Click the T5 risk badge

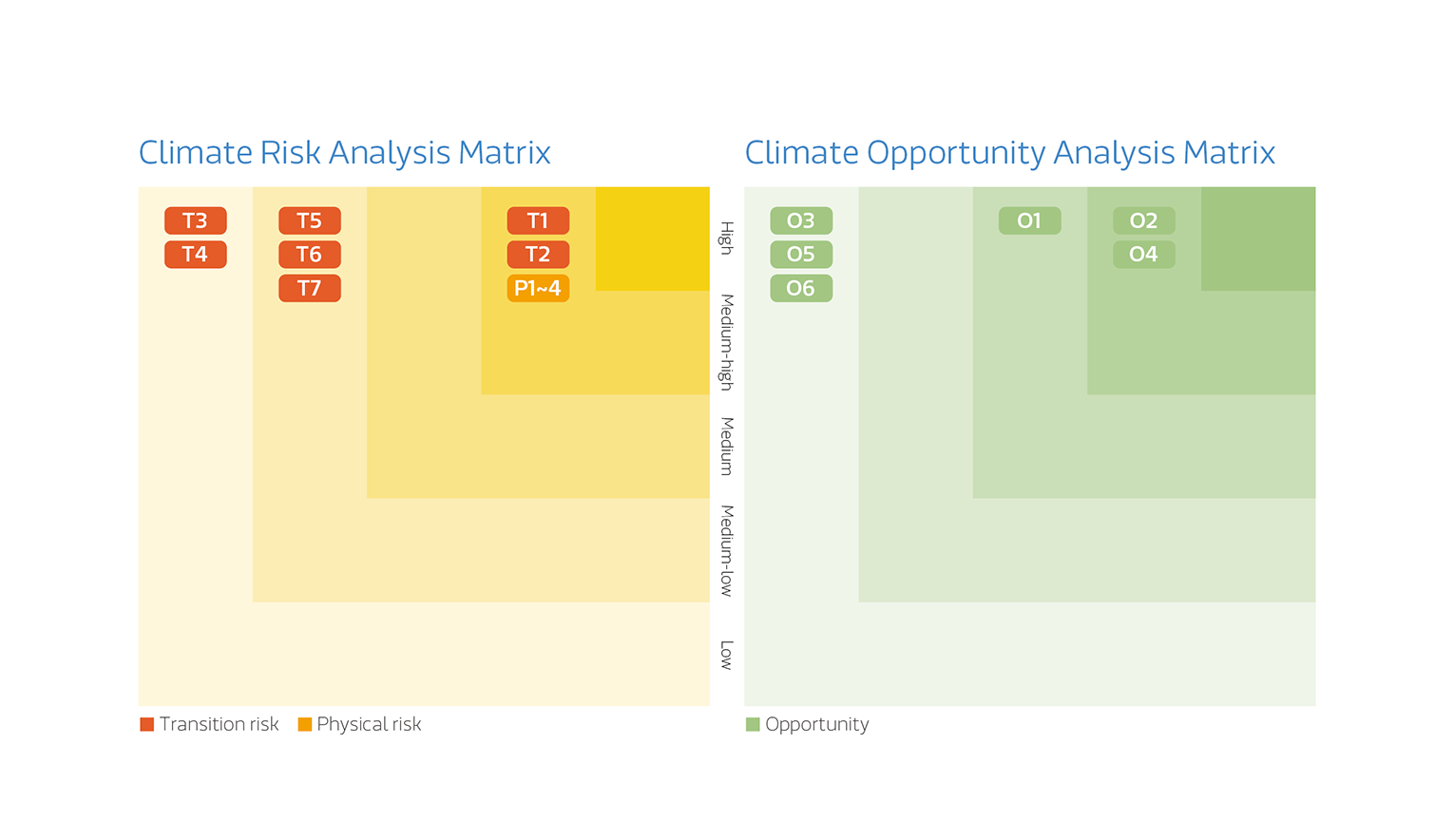pyautogui.click(x=309, y=220)
